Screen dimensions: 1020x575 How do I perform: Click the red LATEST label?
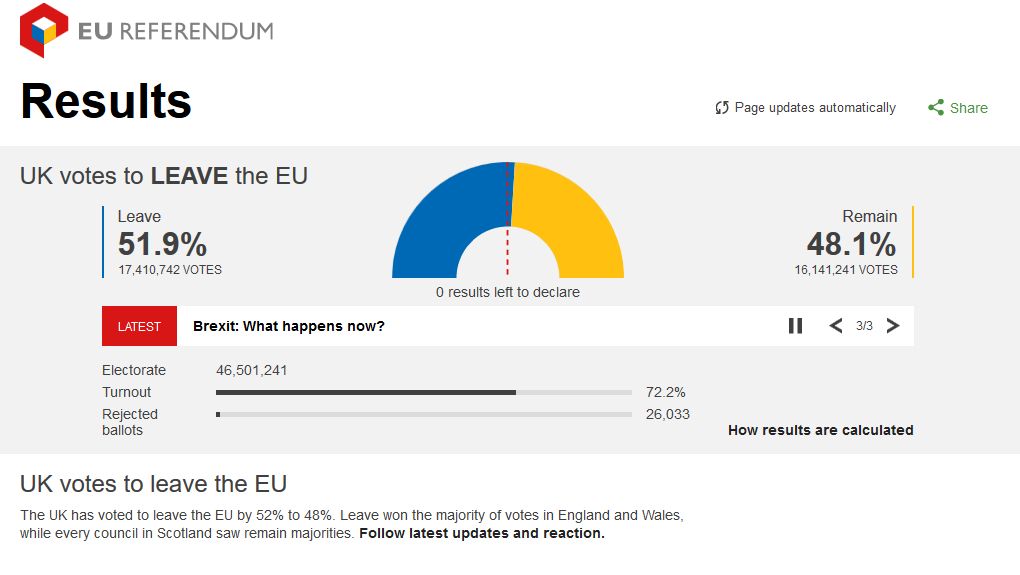[x=139, y=326]
